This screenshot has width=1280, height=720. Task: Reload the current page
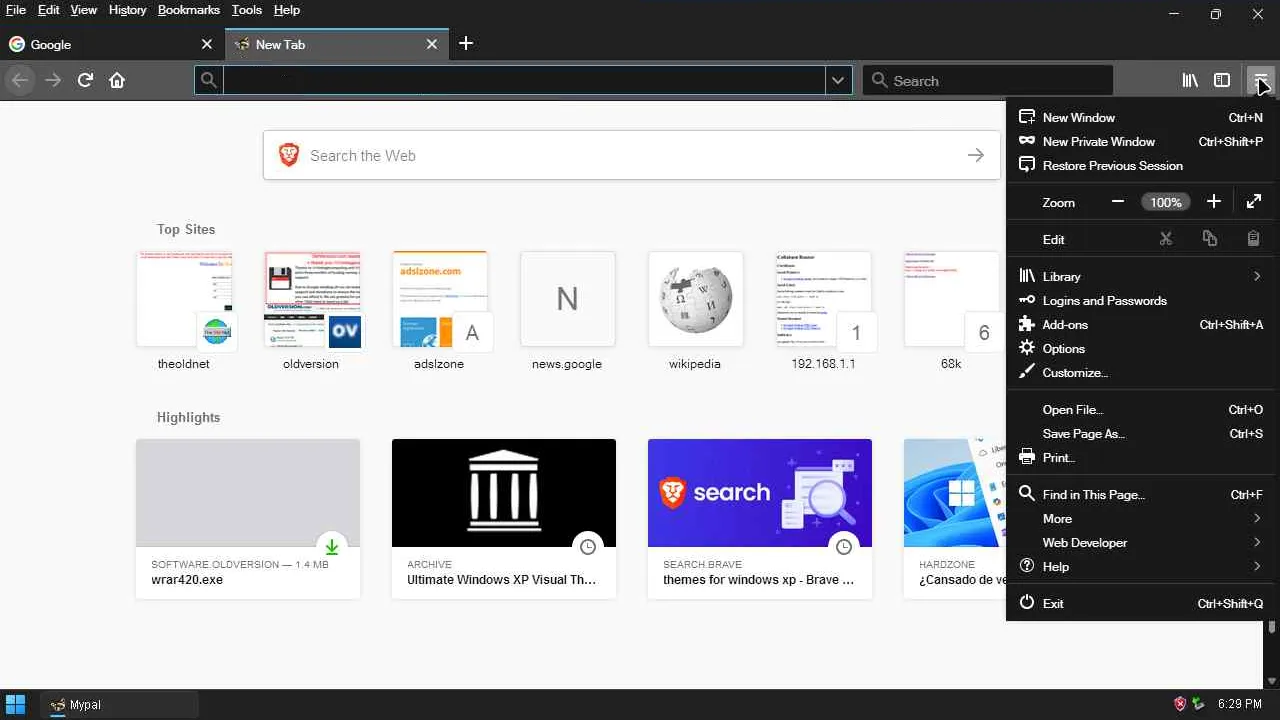[x=85, y=80]
